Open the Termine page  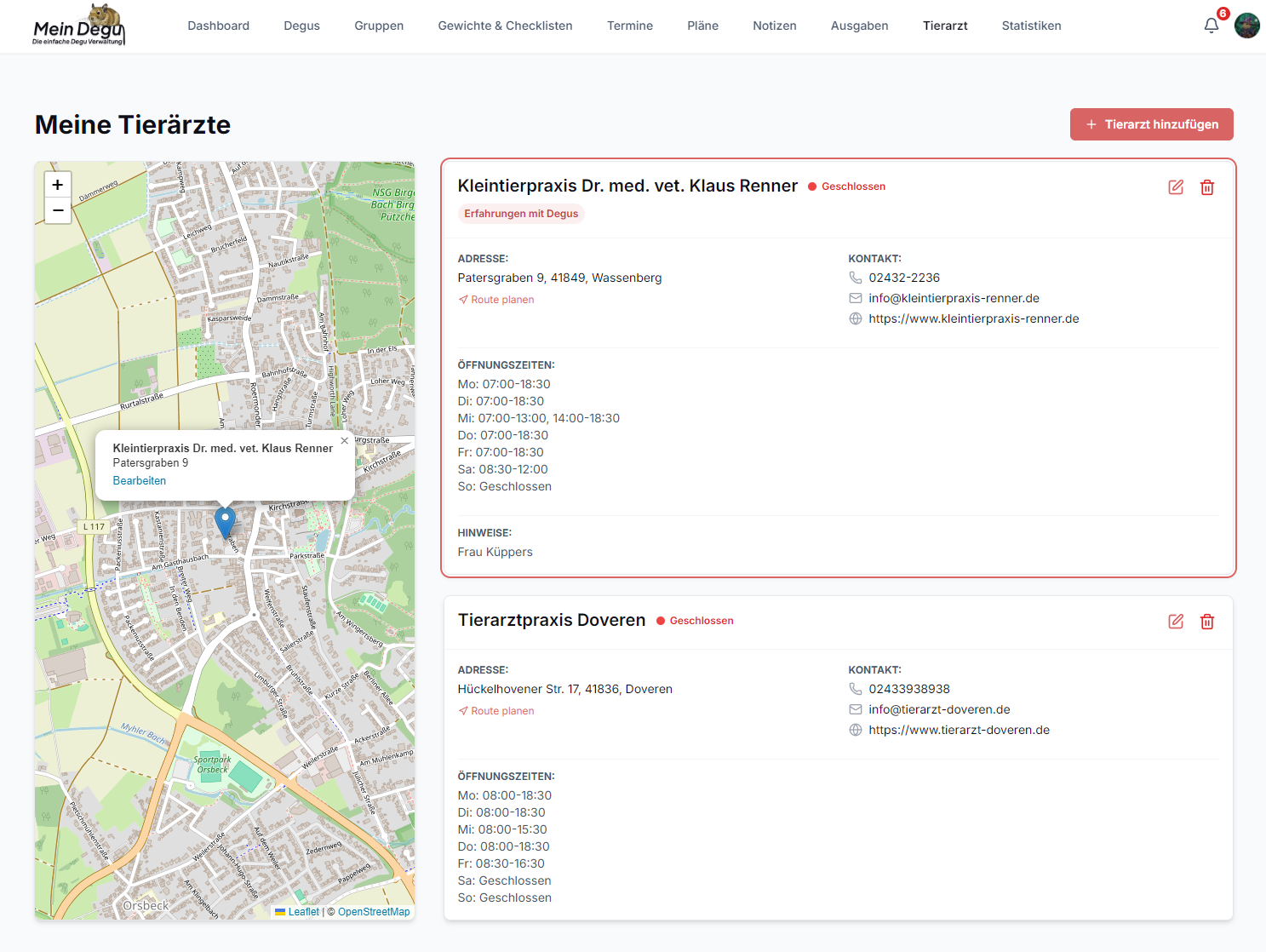[x=630, y=26]
